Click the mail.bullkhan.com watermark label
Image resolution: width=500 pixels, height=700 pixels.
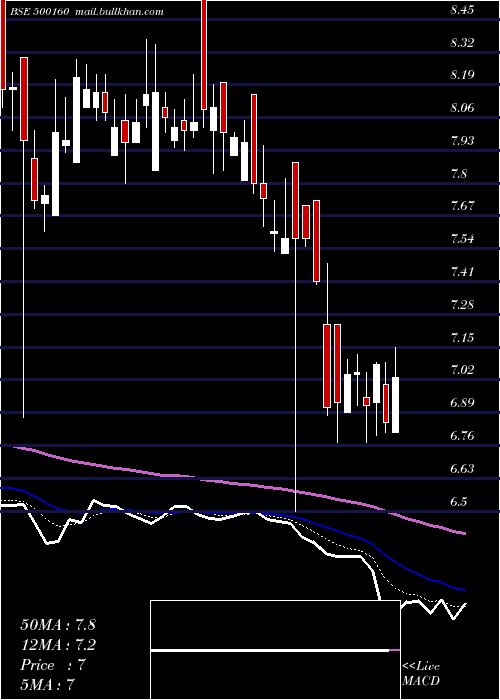[118, 12]
